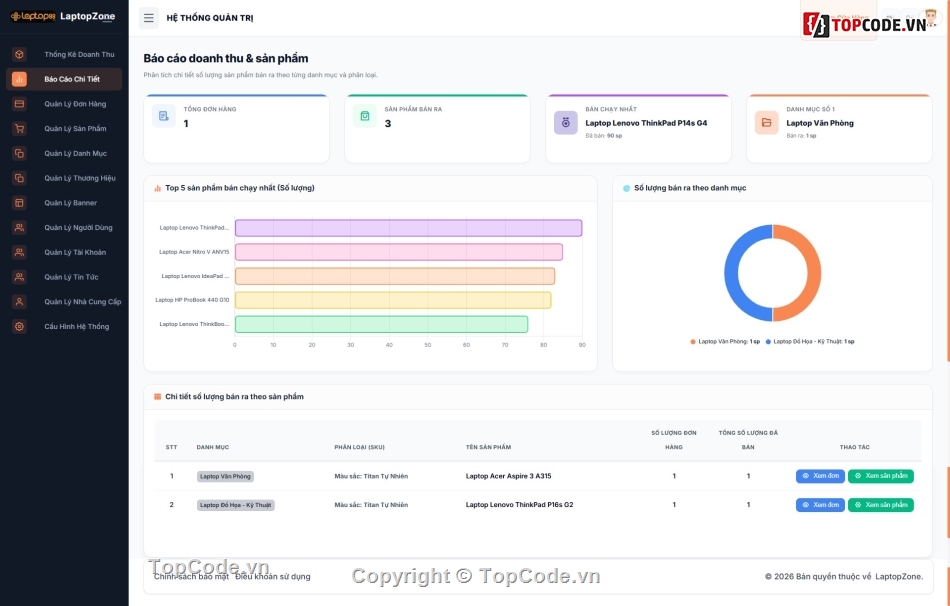
Task: Open Quản Lý Danh Mục page
Action: click(x=64, y=153)
